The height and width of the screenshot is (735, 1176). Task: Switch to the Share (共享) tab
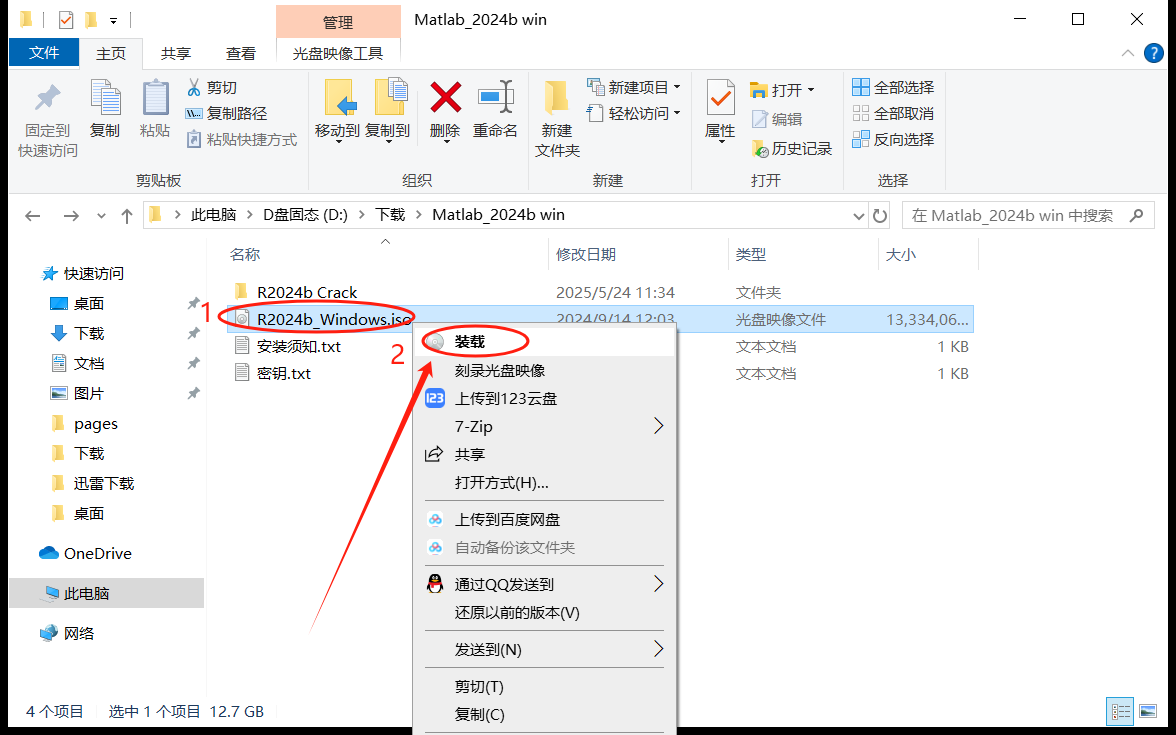point(176,53)
